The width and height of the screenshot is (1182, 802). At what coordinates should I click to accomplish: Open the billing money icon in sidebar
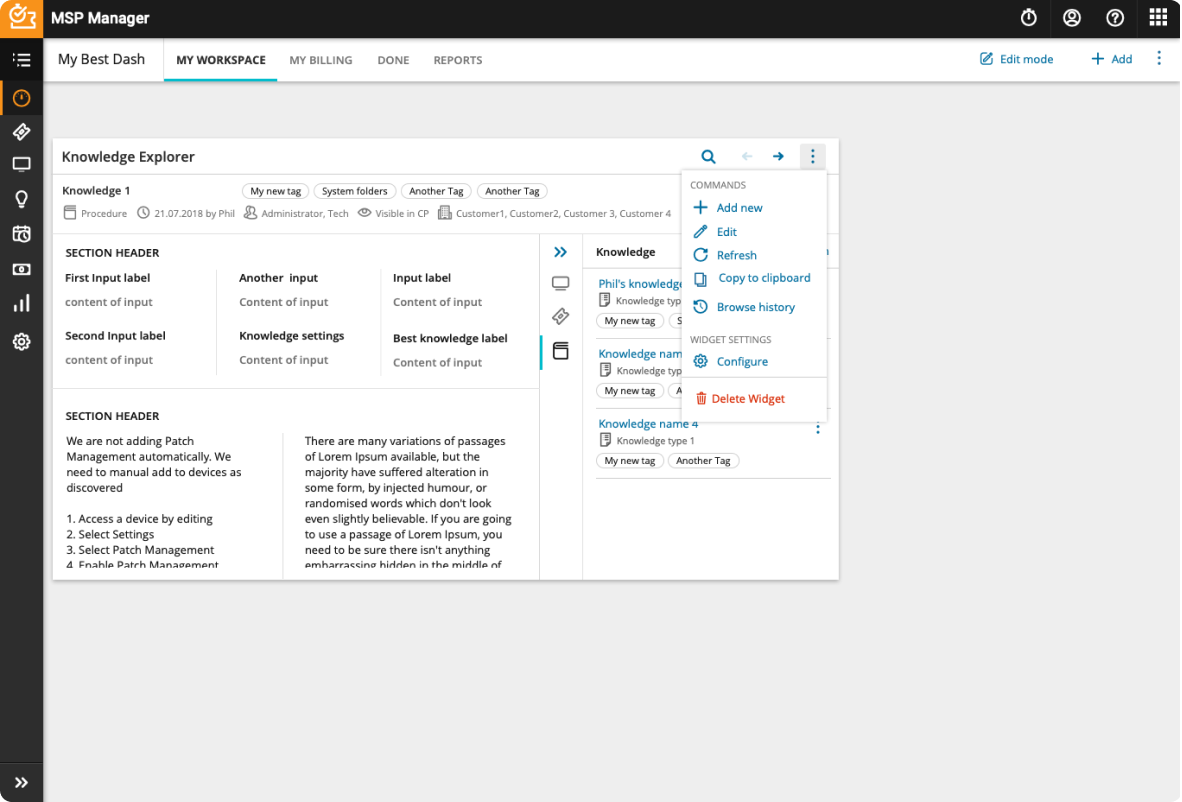click(21, 269)
